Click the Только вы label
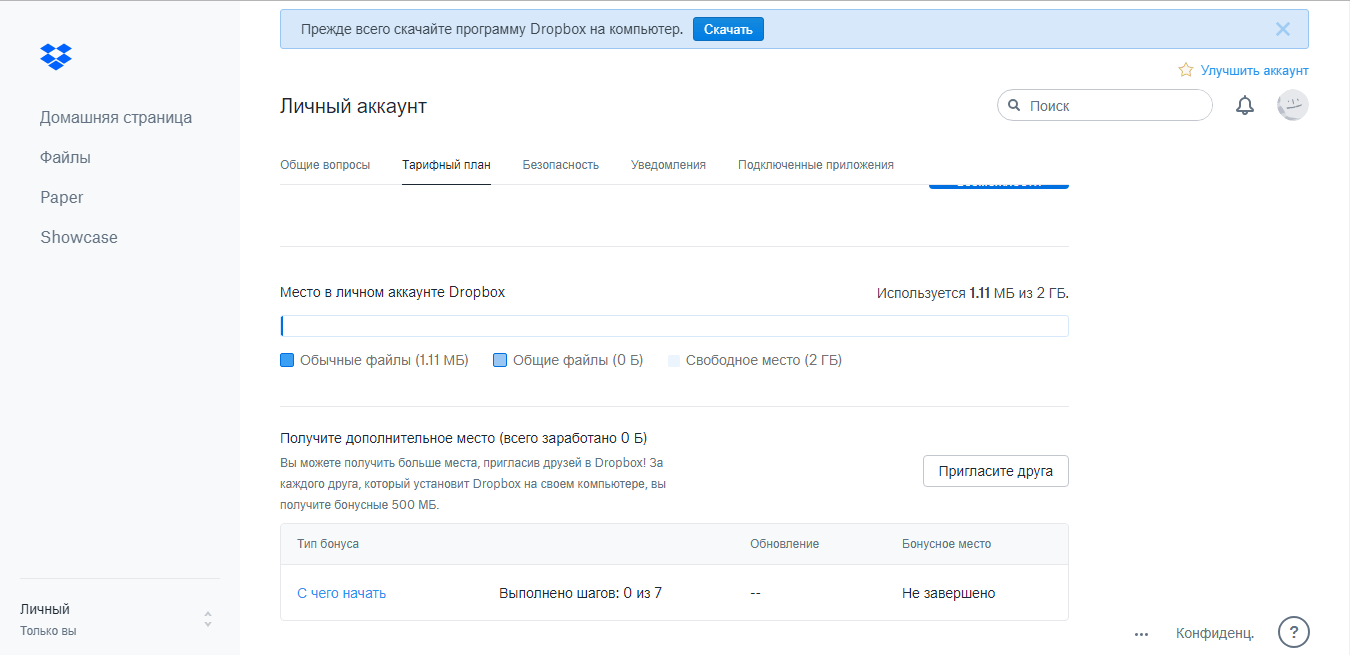Image resolution: width=1350 pixels, height=655 pixels. point(48,631)
